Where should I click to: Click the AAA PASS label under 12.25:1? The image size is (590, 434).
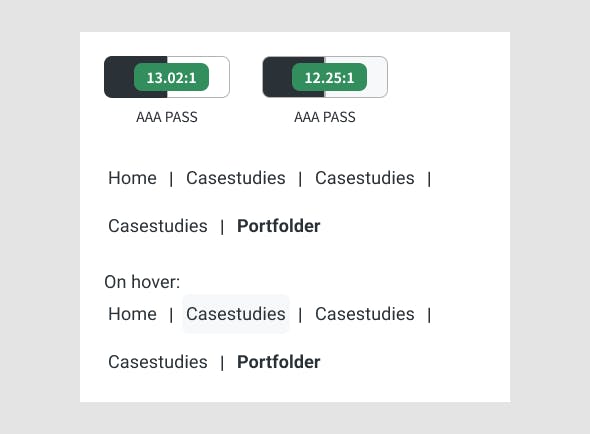(325, 117)
